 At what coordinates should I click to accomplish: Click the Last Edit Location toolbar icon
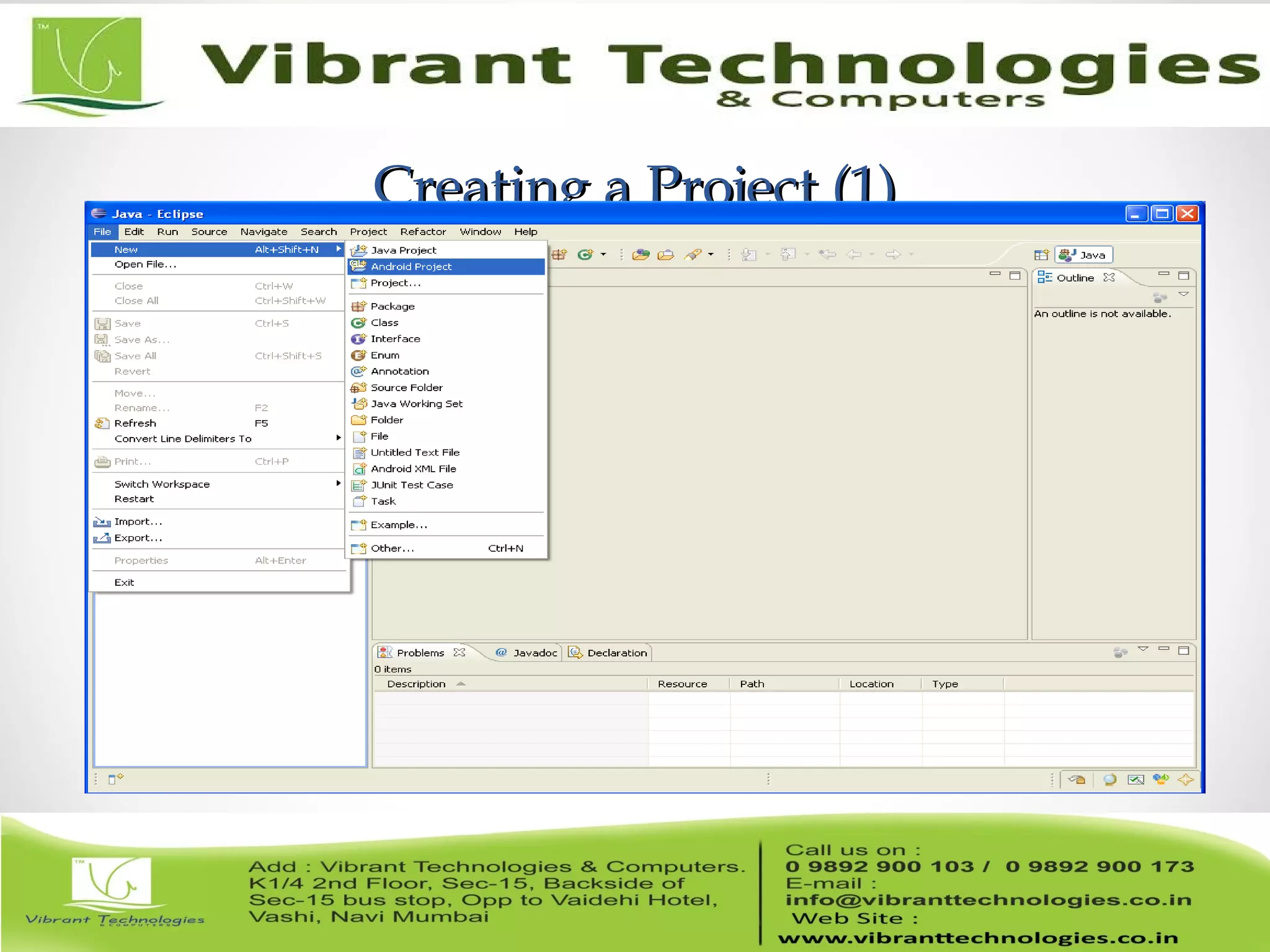(827, 255)
